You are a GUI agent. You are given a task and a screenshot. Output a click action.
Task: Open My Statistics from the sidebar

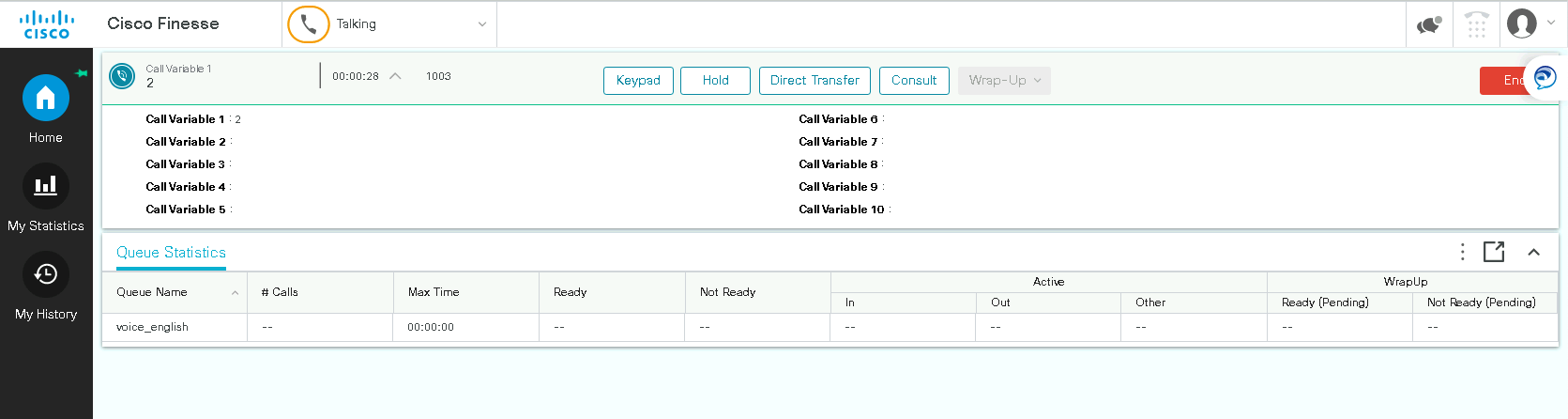pyautogui.click(x=45, y=186)
